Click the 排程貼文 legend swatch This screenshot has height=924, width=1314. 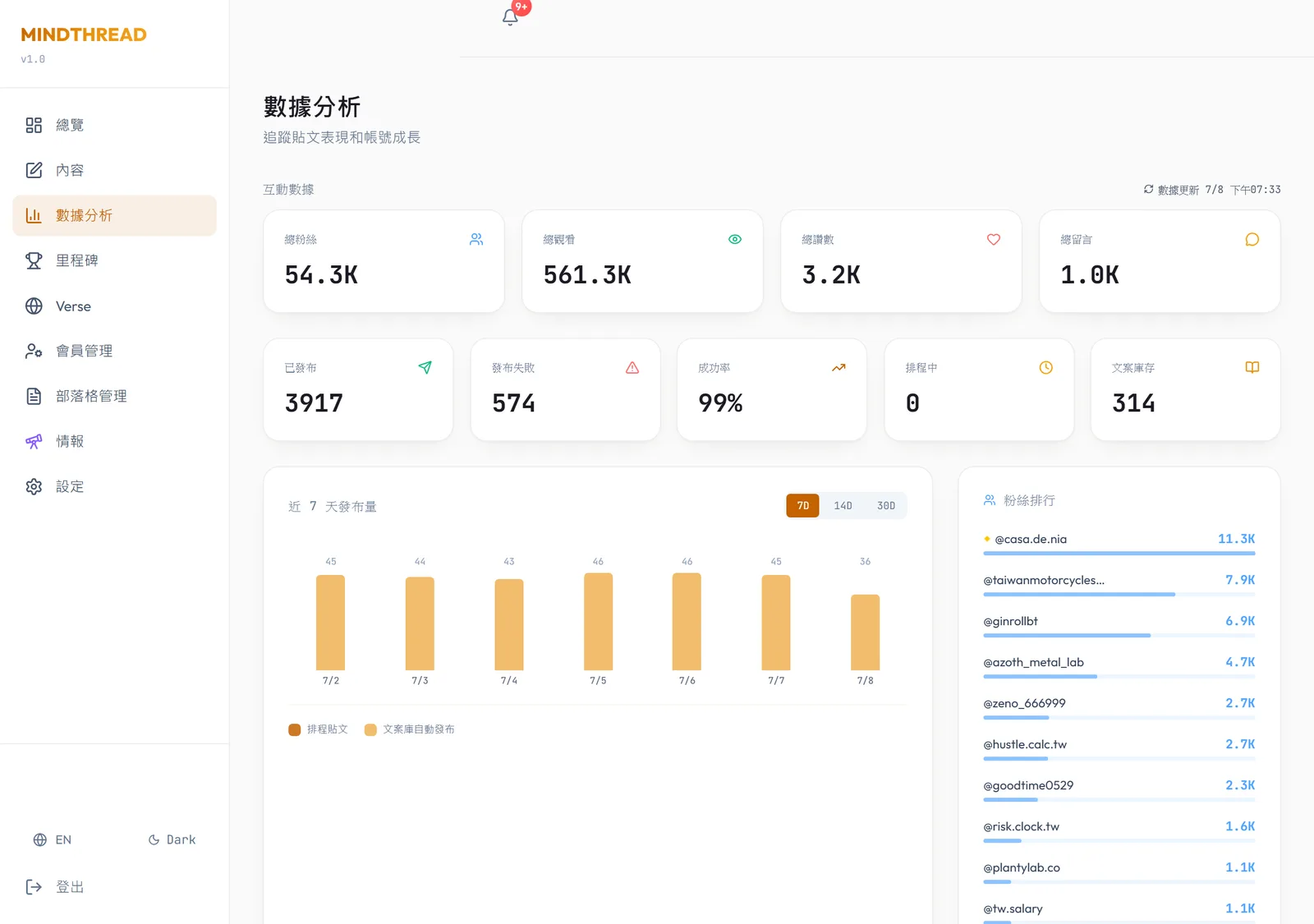(295, 729)
